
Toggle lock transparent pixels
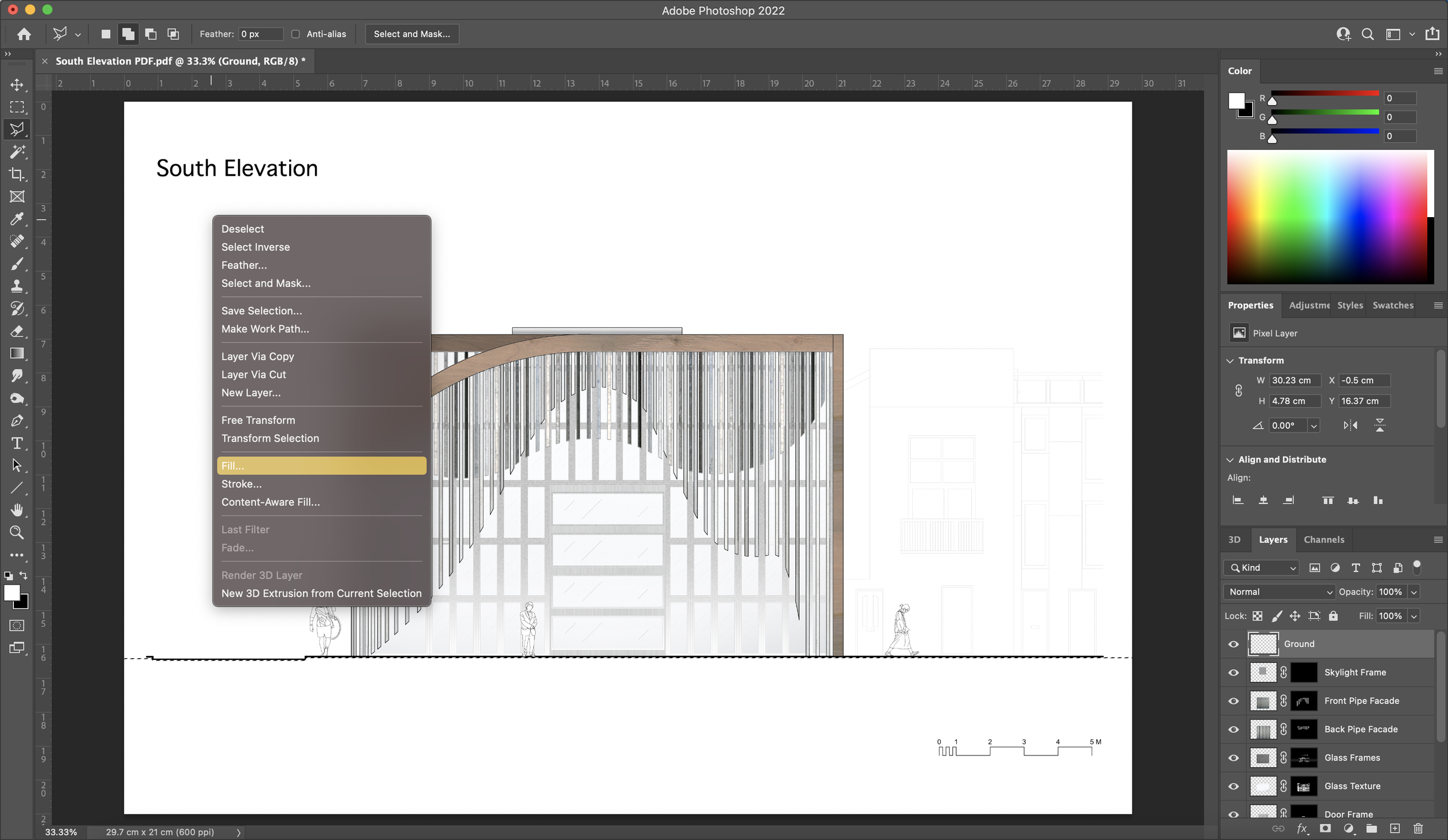coord(1257,616)
